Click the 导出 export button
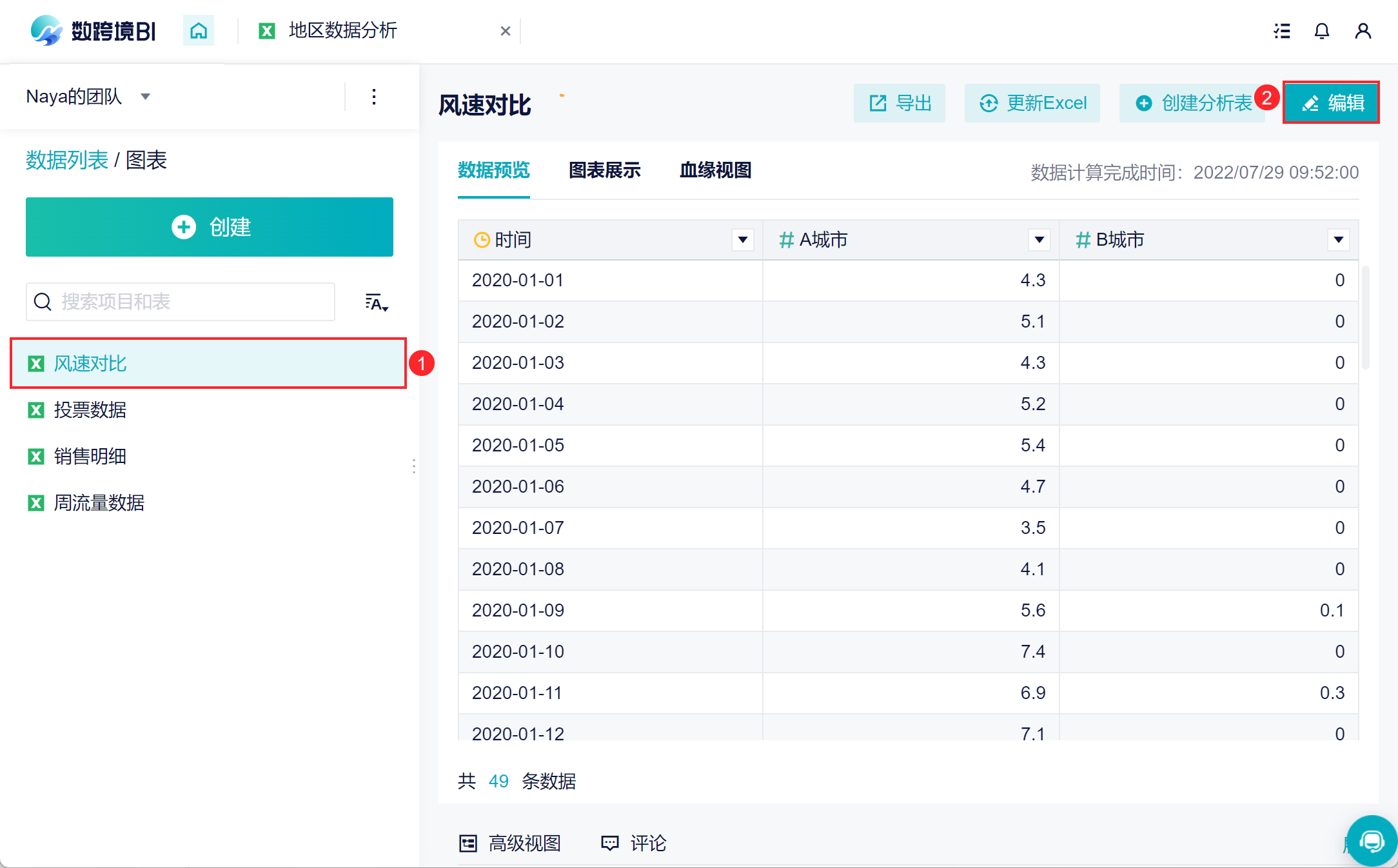Screen dimensions: 1398x868 [x=900, y=103]
